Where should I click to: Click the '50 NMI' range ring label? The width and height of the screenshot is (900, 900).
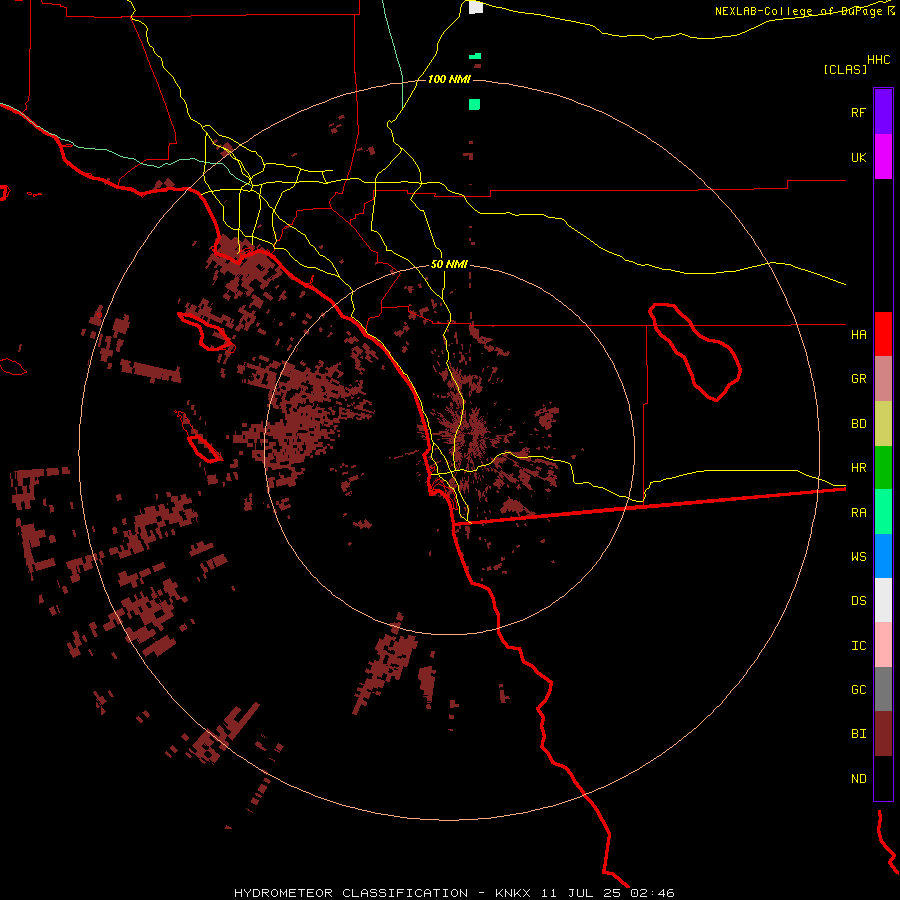tap(449, 264)
